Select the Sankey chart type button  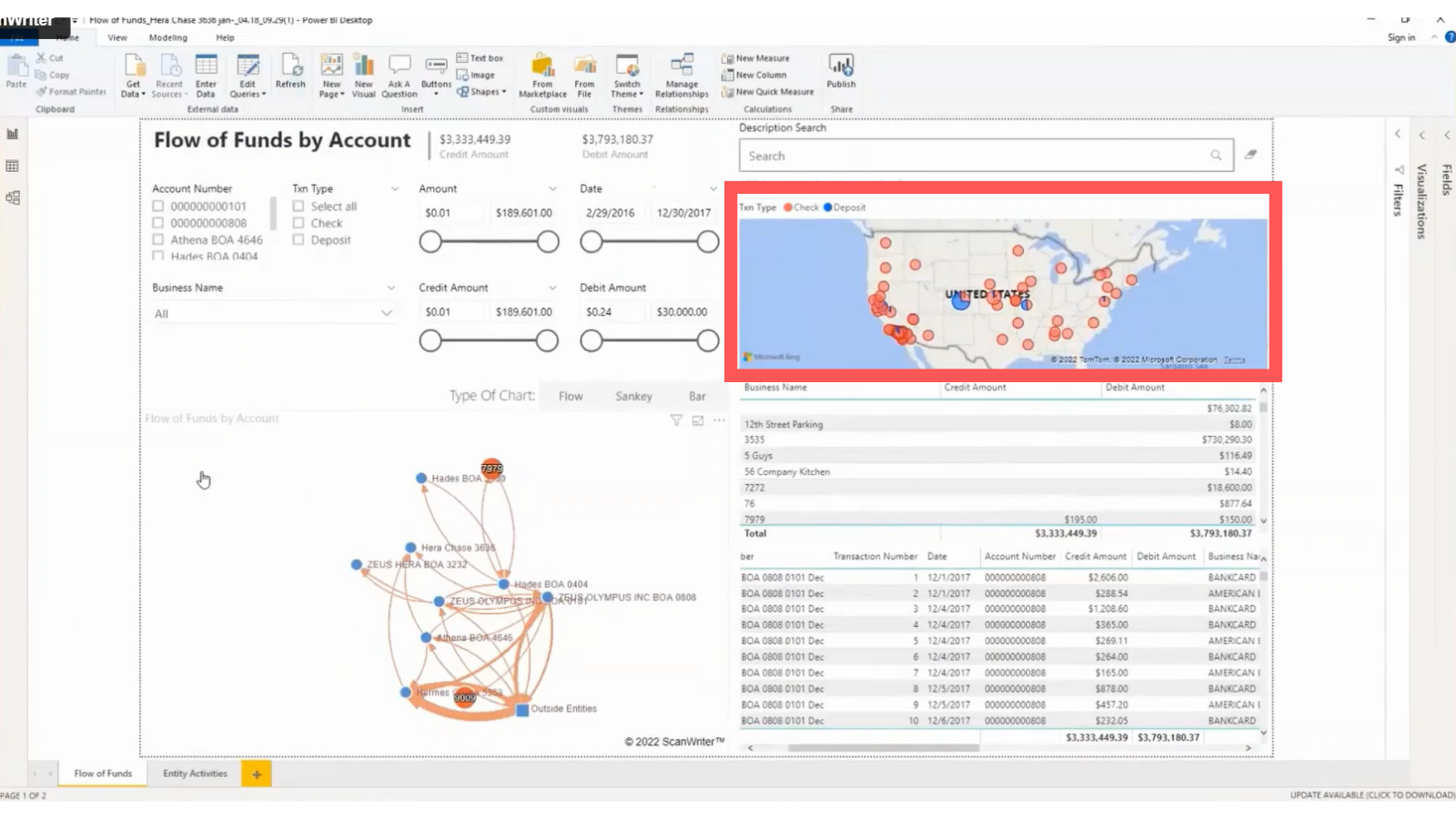tap(633, 396)
